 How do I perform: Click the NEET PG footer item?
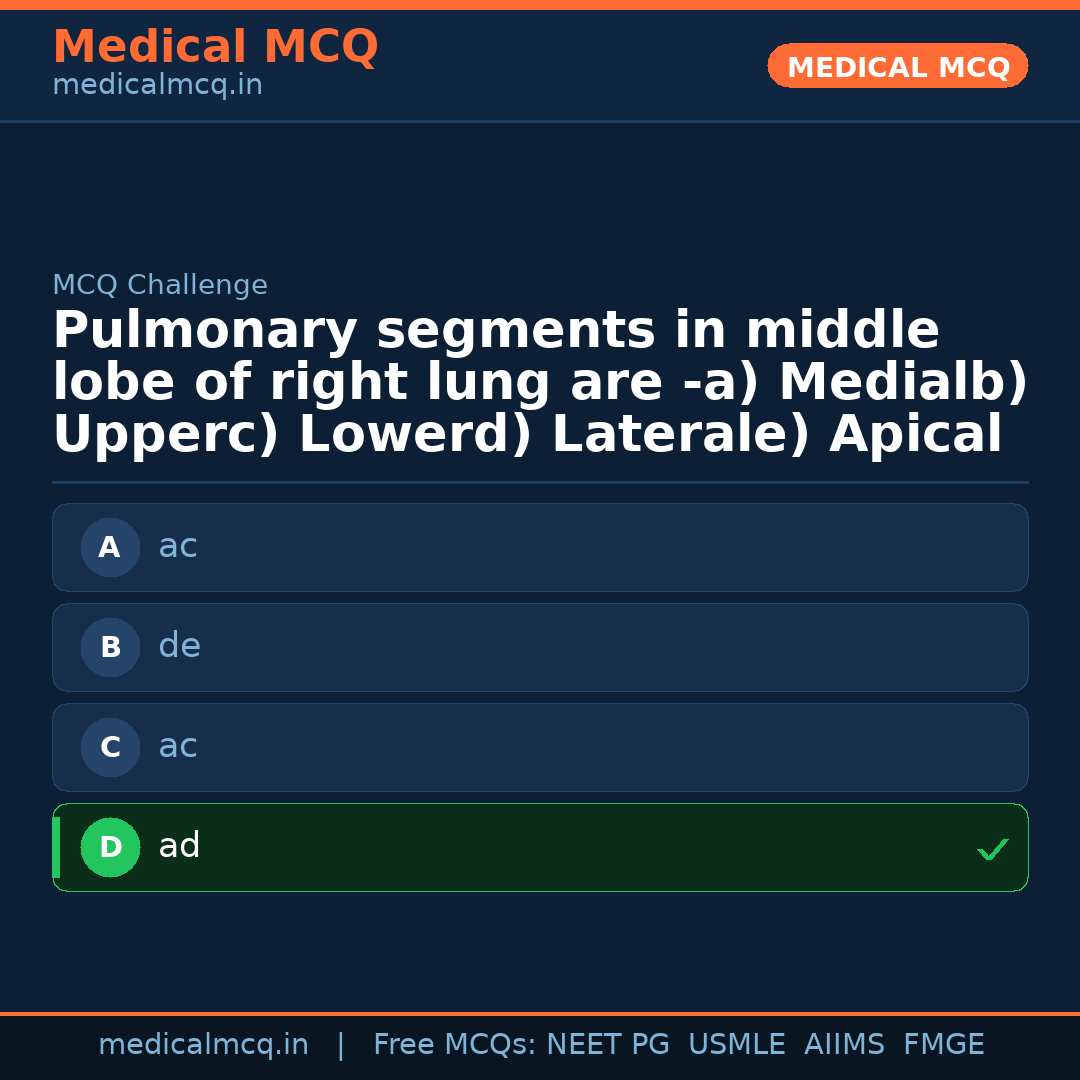[x=607, y=1044]
